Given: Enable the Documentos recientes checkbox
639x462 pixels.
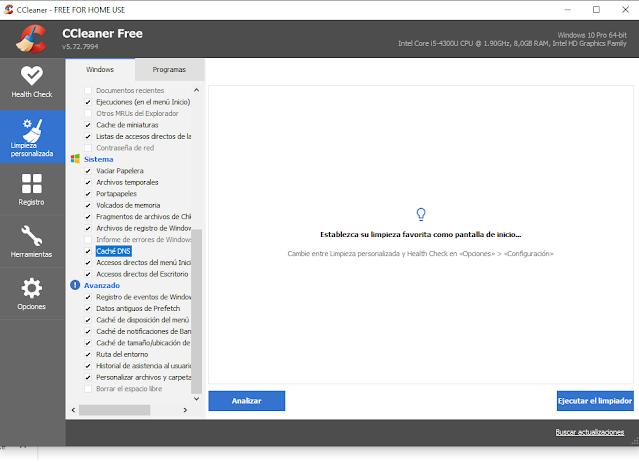Looking at the screenshot, I should pos(88,90).
